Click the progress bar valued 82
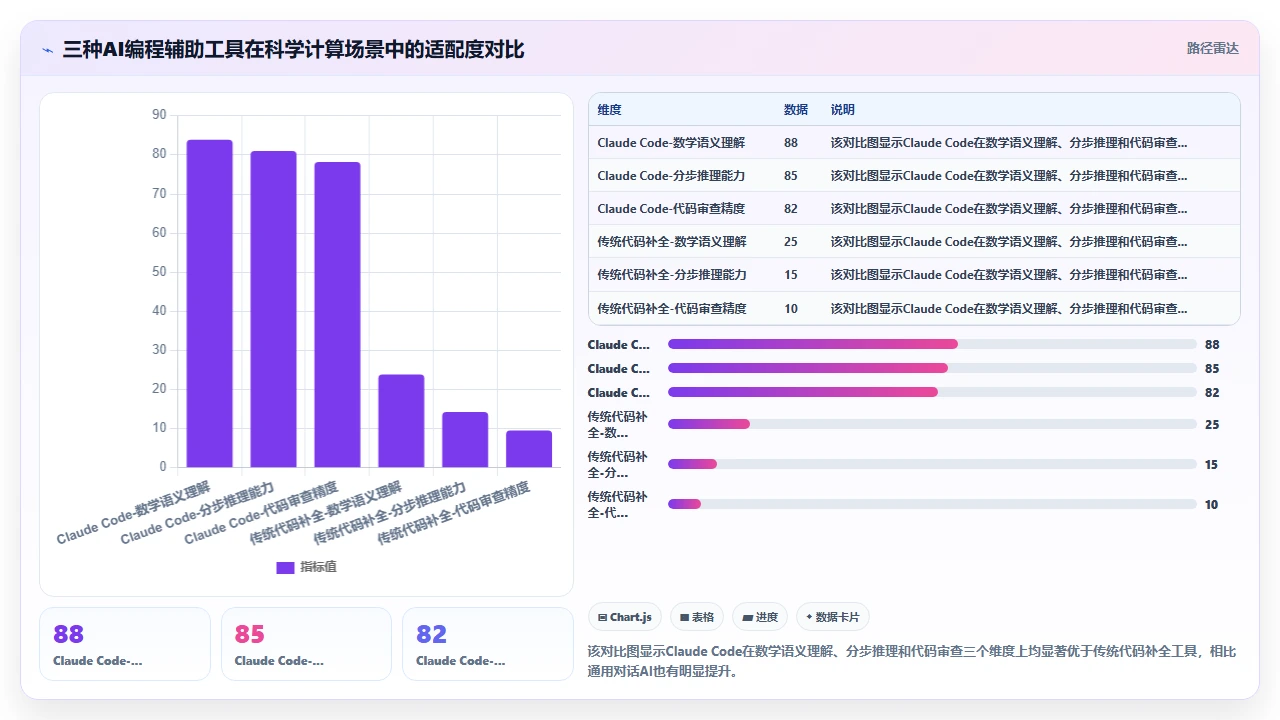Viewport: 1280px width, 720px height. click(x=932, y=392)
